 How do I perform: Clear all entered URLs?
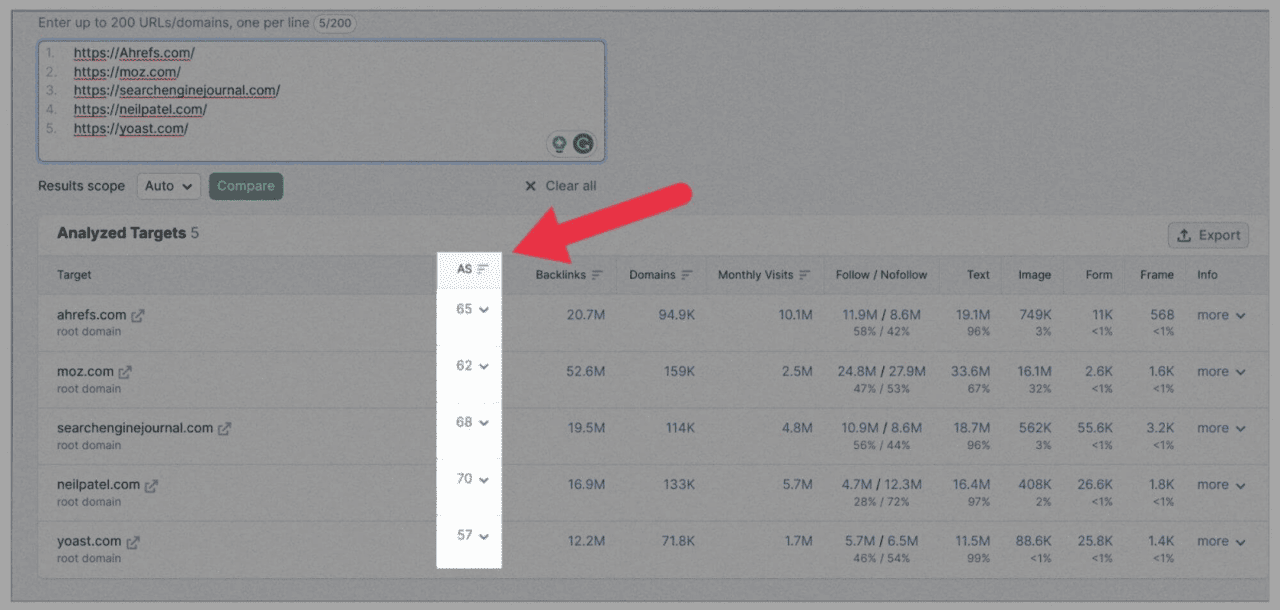[560, 185]
